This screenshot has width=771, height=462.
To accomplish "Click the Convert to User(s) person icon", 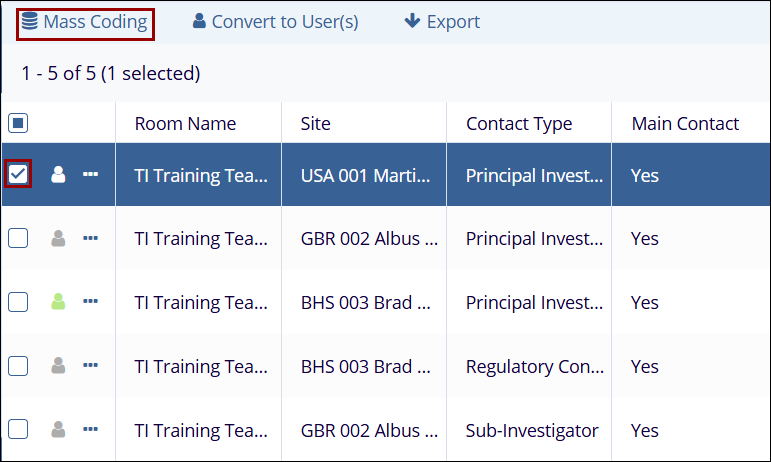I will tap(199, 22).
